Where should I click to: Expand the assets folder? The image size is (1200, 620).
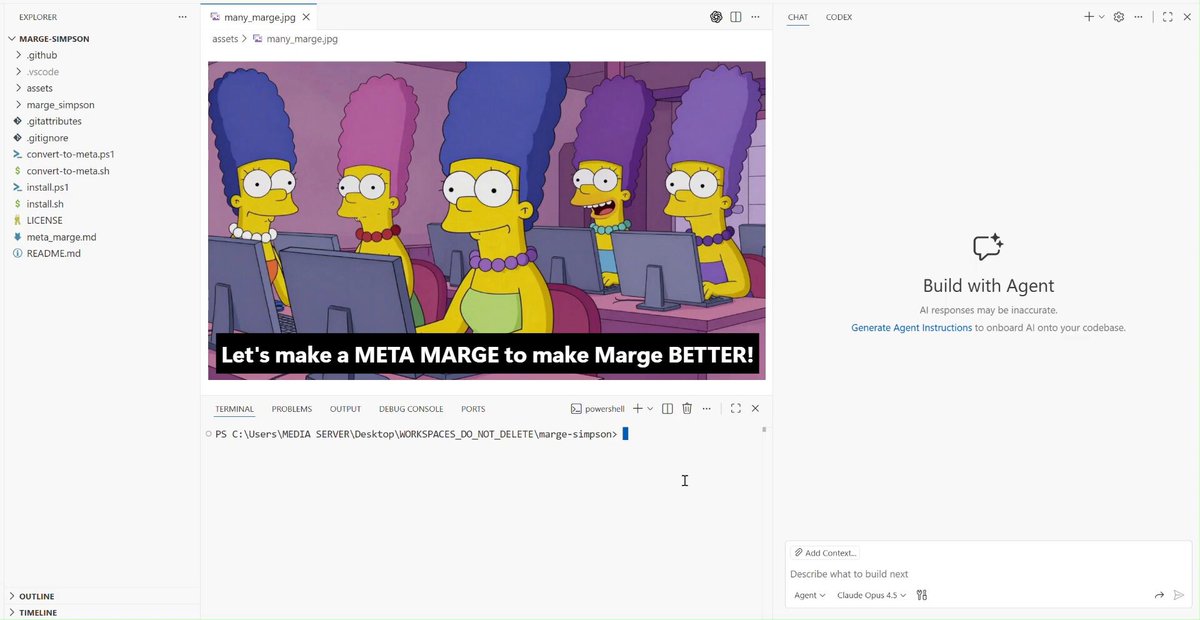tap(40, 88)
